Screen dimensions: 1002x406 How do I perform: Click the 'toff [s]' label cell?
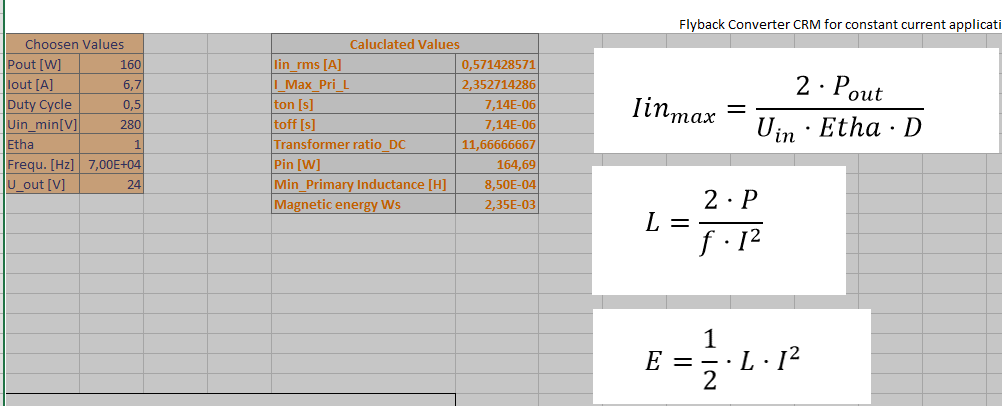(364, 124)
